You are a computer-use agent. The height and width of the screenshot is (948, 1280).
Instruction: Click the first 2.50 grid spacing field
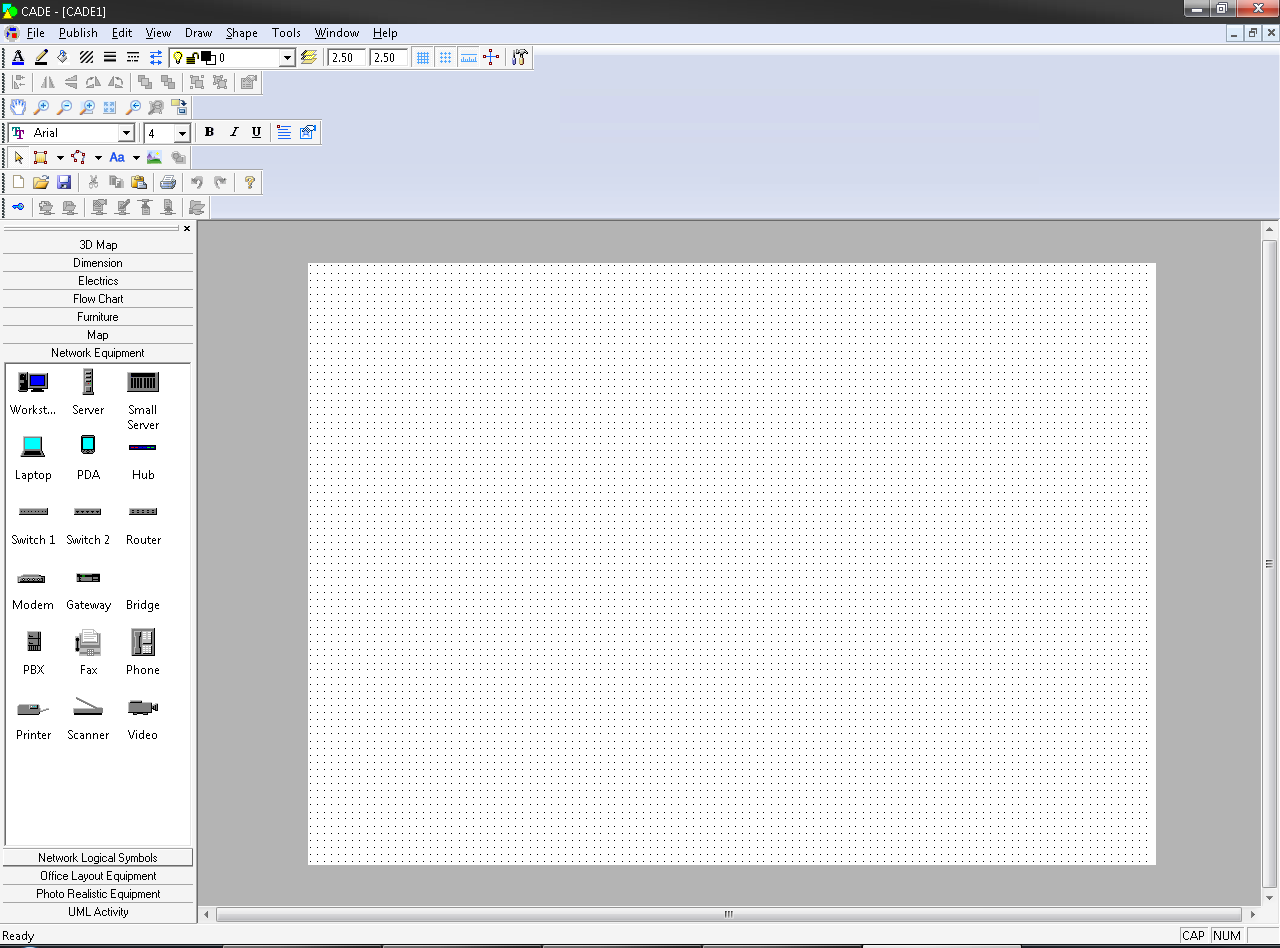348,58
